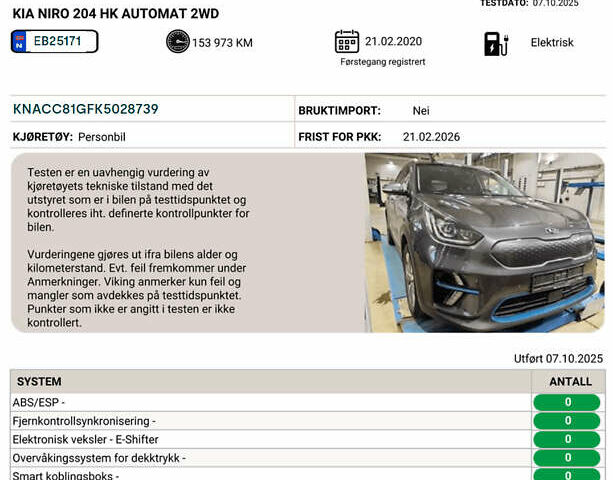The width and height of the screenshot is (613, 480).
Task: Click the green badge for E-Shifter row
Action: [567, 439]
